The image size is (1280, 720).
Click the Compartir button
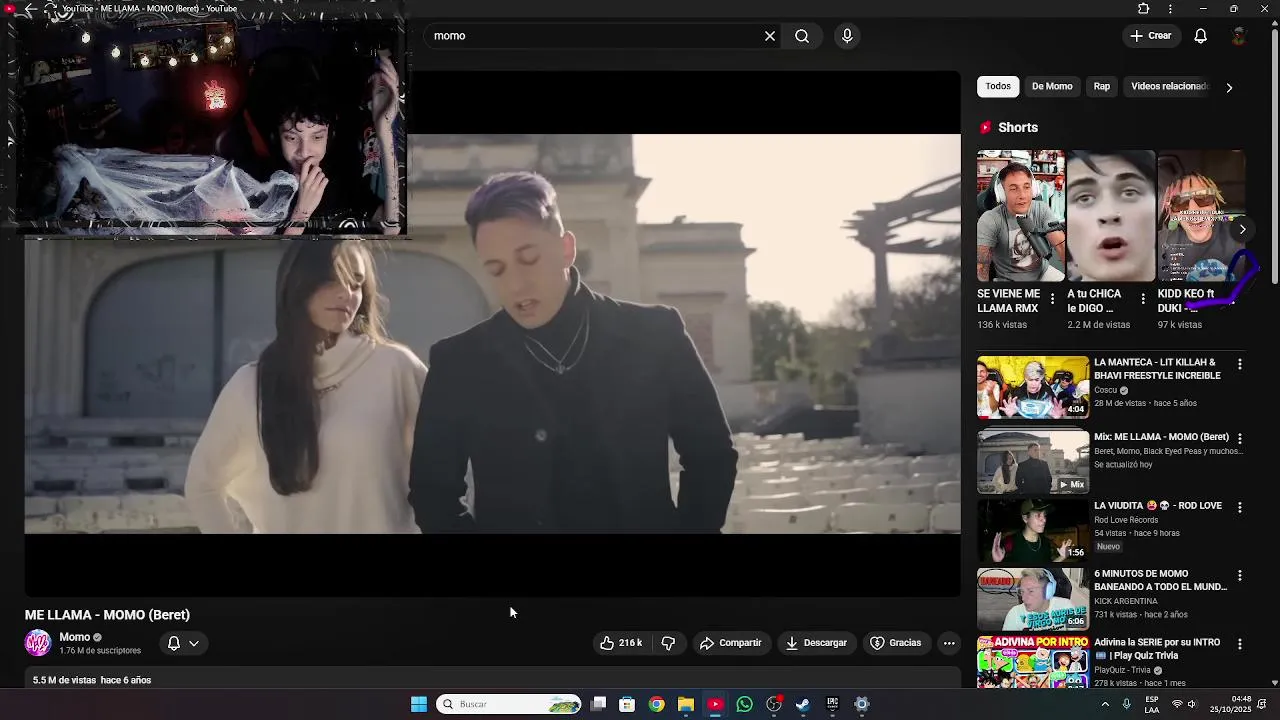pos(730,643)
